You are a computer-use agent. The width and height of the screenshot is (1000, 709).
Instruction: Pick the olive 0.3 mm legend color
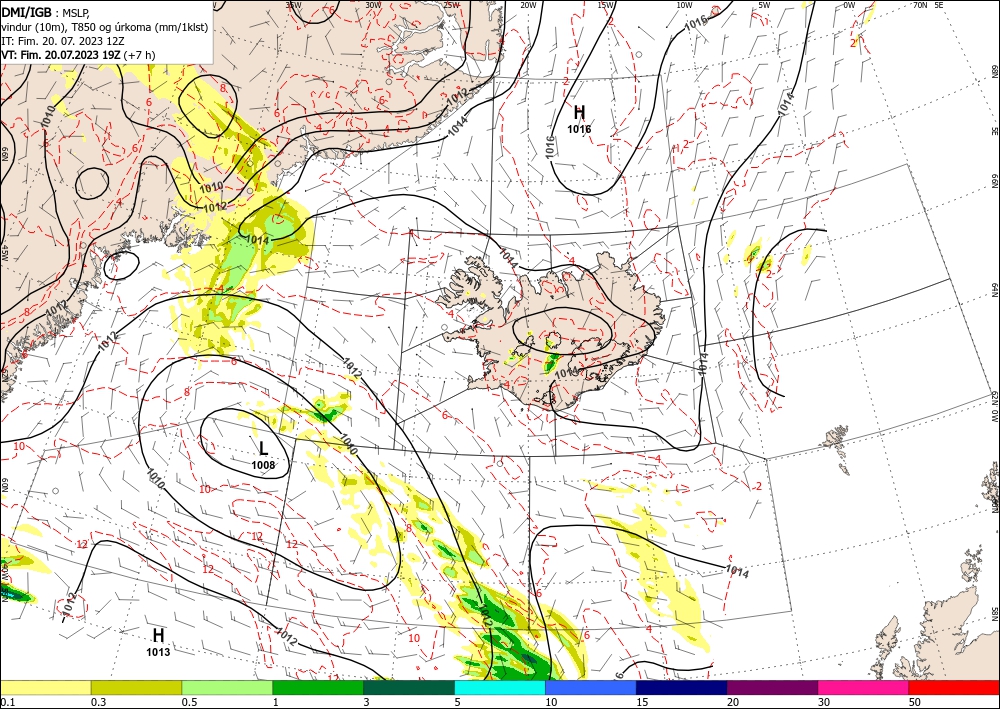[136, 687]
